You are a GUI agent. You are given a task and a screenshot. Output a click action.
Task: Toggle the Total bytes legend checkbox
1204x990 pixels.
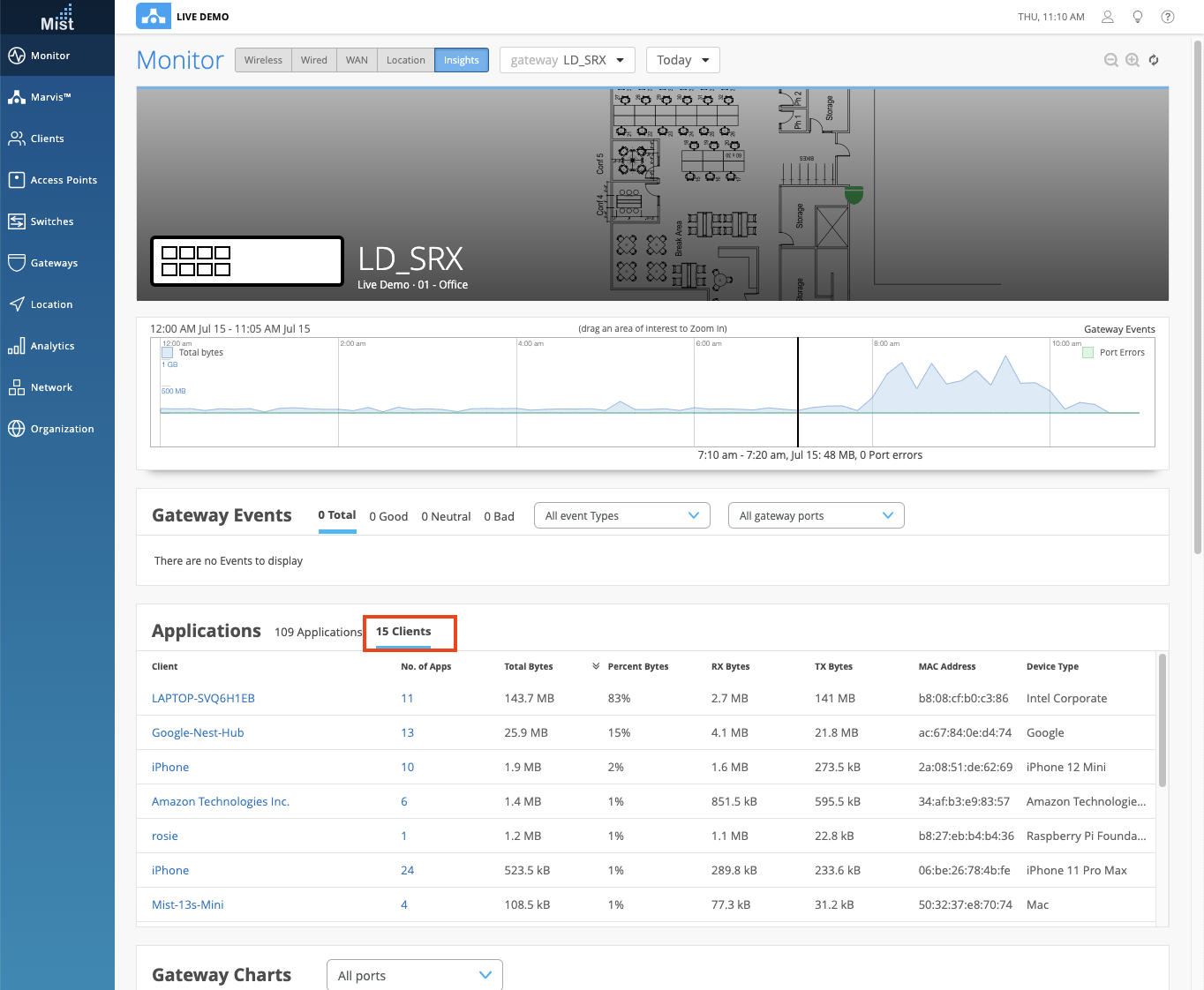(x=168, y=352)
